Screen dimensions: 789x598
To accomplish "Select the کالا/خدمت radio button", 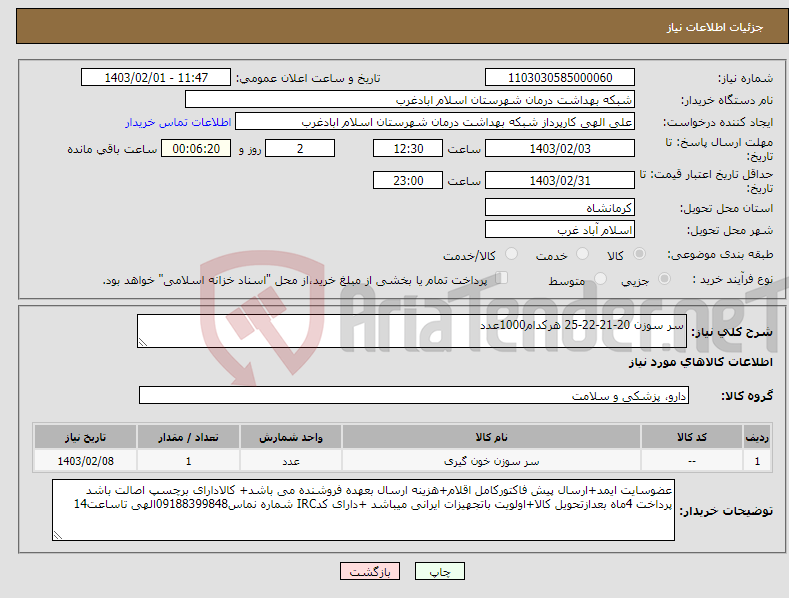I will [511, 254].
